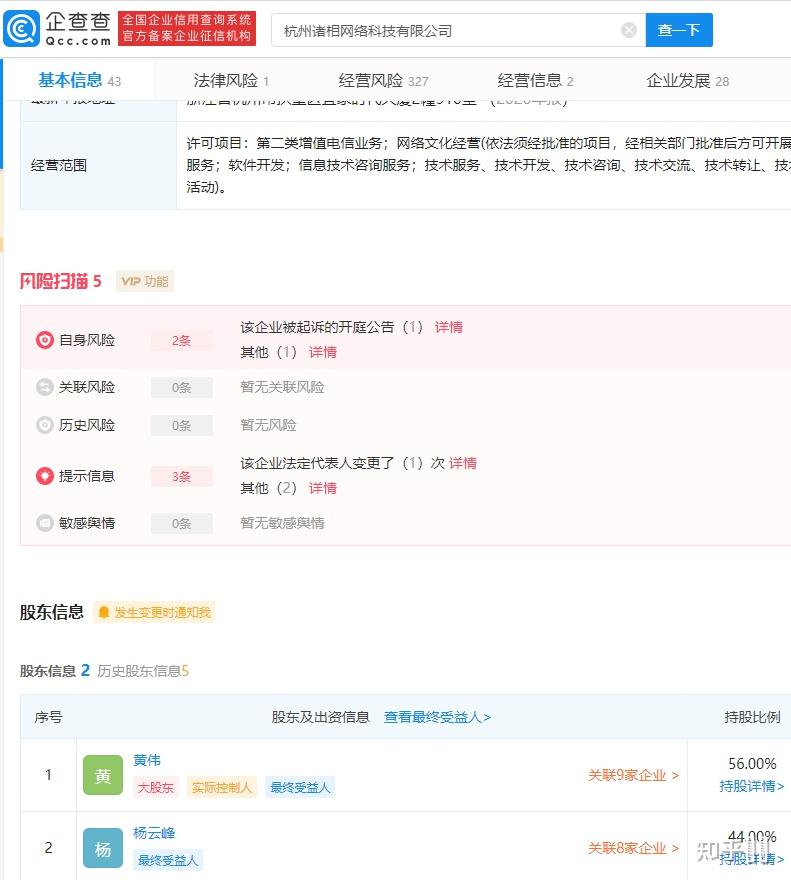The height and width of the screenshot is (880, 791).
Task: Click the 3条 count for 提示信息
Action: pyautogui.click(x=181, y=476)
